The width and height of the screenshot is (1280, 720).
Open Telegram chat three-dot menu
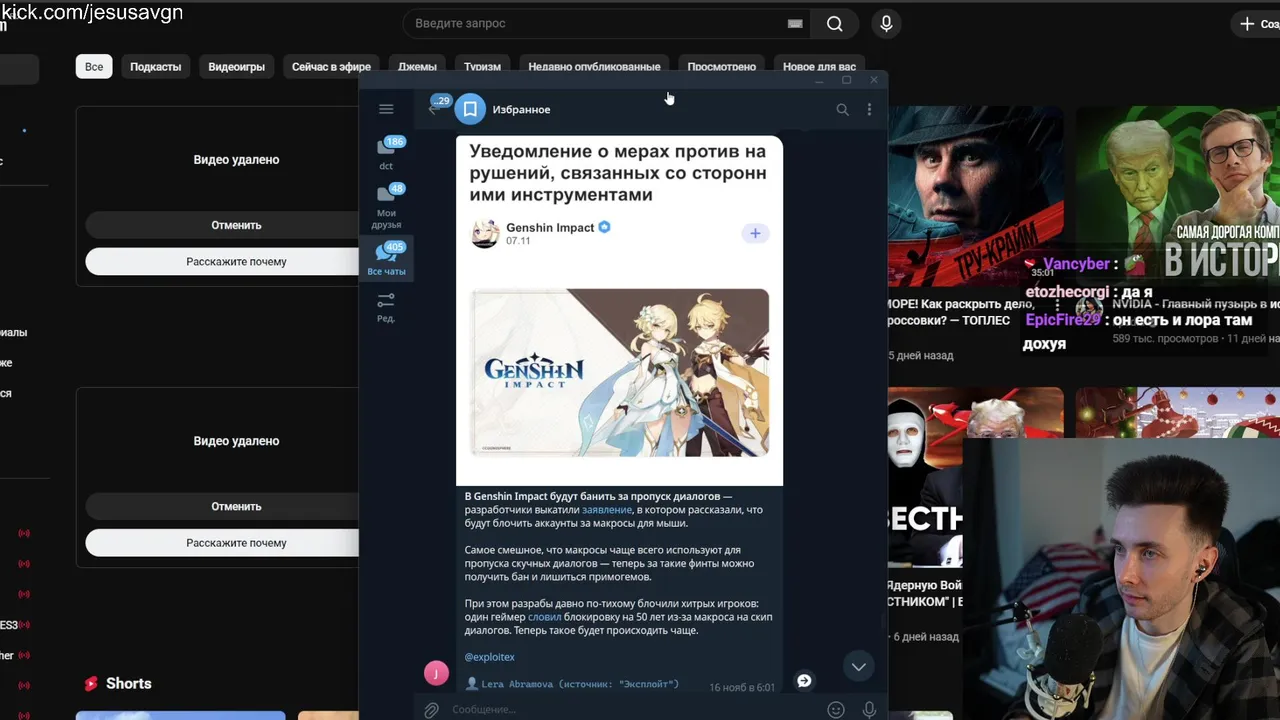(869, 109)
